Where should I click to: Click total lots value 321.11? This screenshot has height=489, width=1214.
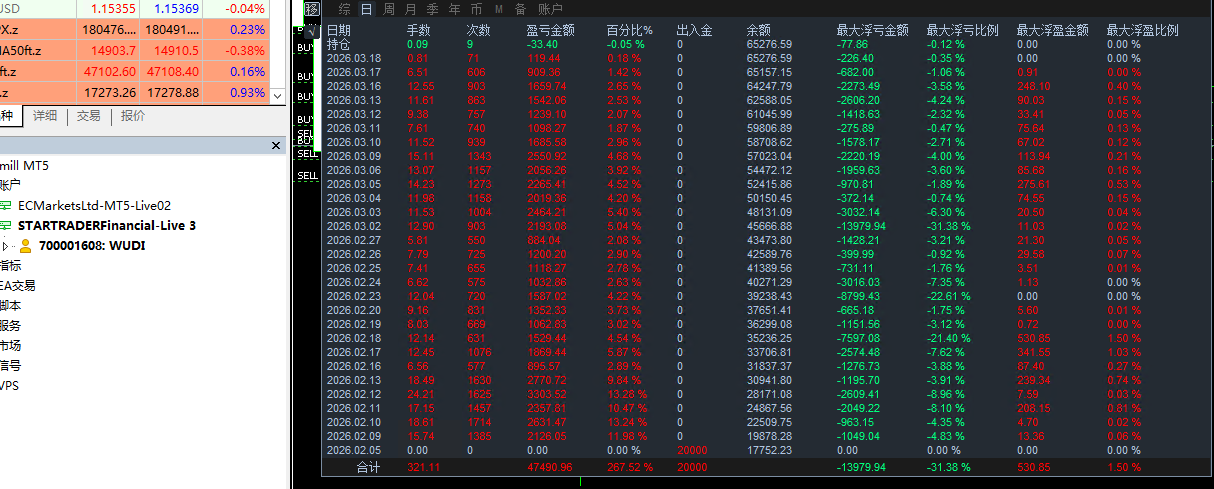point(424,467)
